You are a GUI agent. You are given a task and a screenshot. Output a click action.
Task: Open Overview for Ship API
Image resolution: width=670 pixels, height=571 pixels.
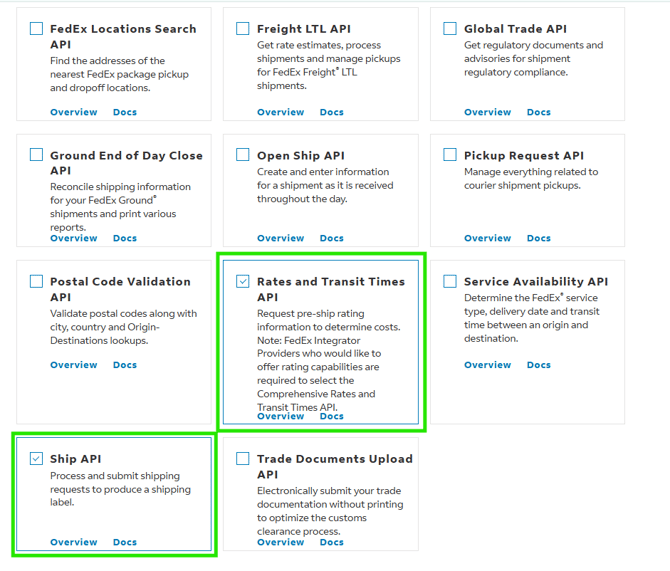[74, 542]
